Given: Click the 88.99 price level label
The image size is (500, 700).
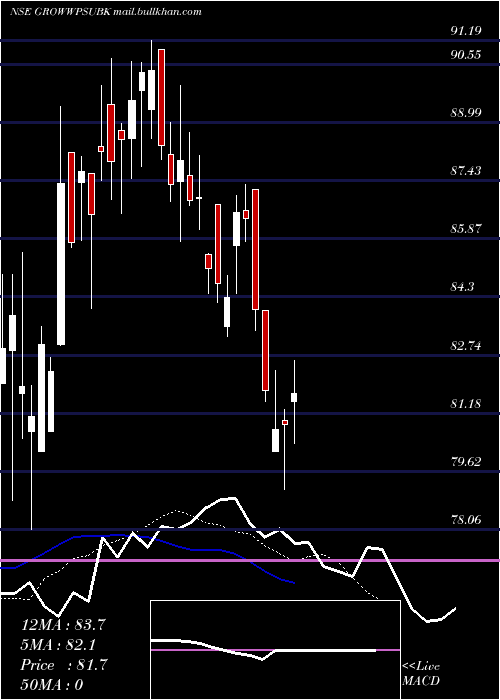Looking at the screenshot, I should 466,112.
